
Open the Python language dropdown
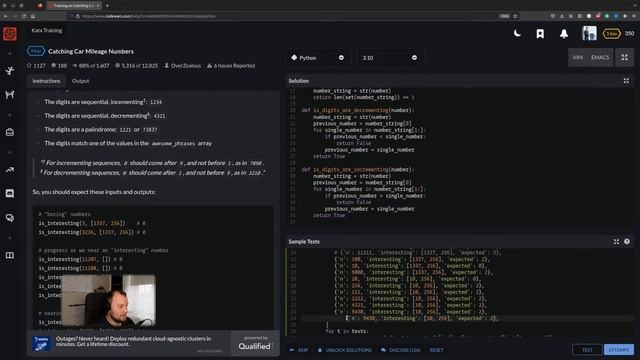pos(318,58)
